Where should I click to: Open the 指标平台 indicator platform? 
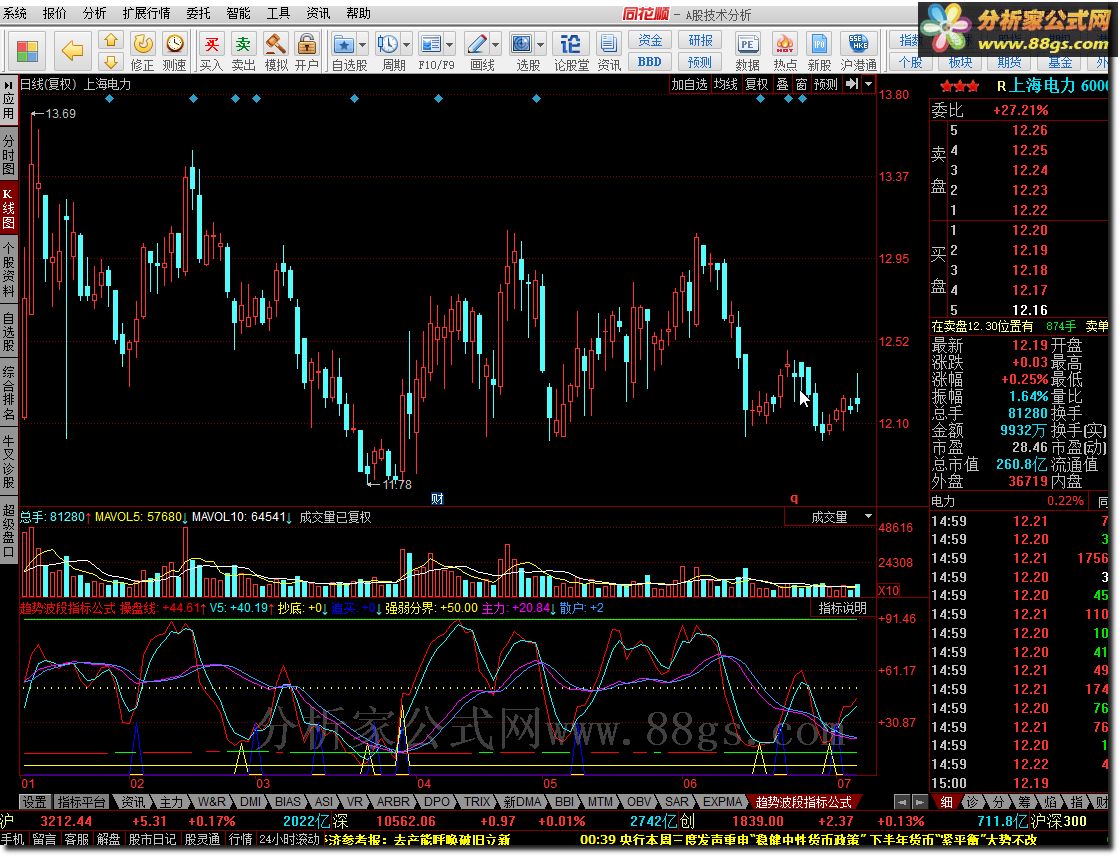(81, 802)
